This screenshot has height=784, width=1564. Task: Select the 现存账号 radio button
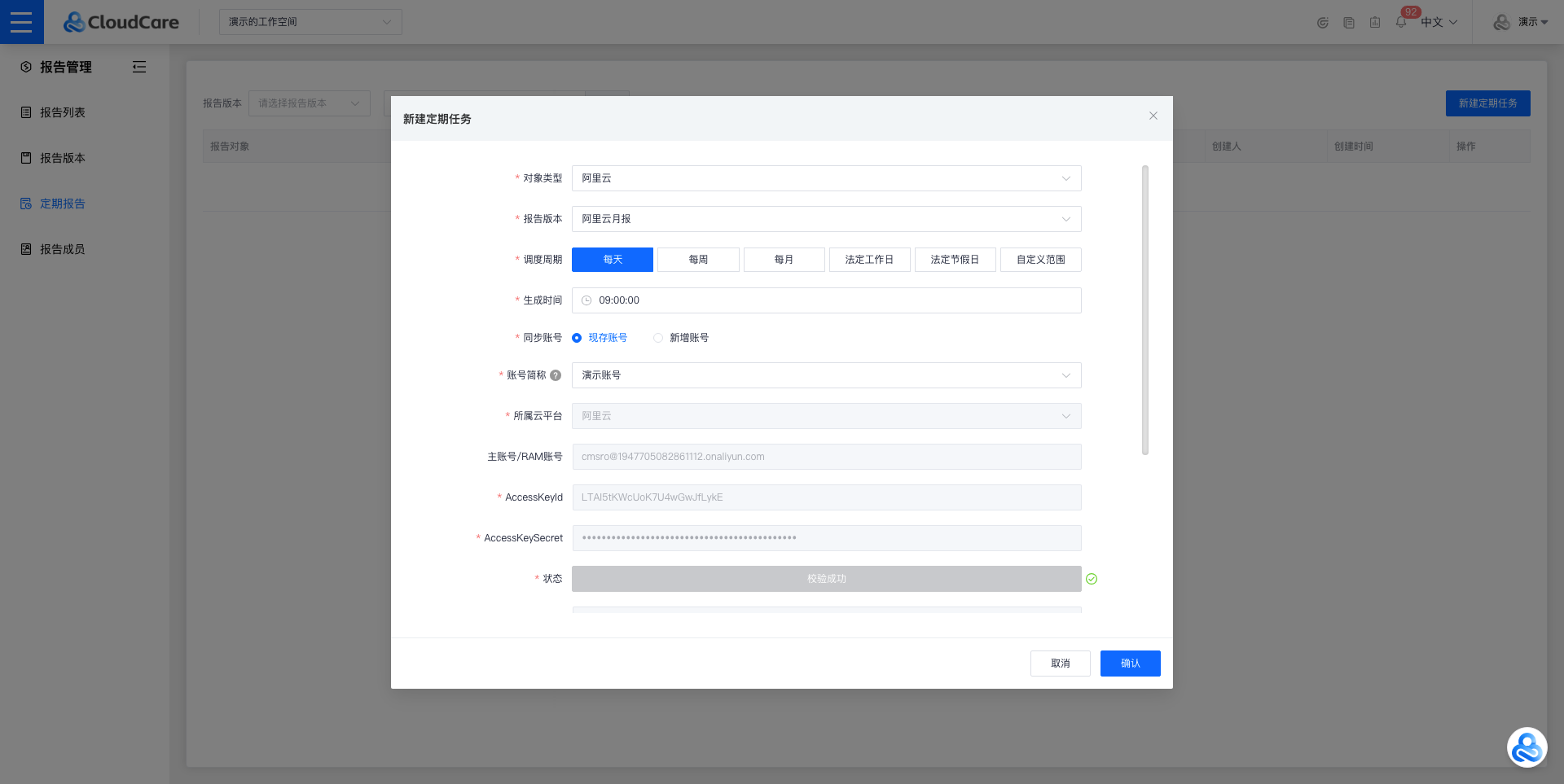(577, 338)
